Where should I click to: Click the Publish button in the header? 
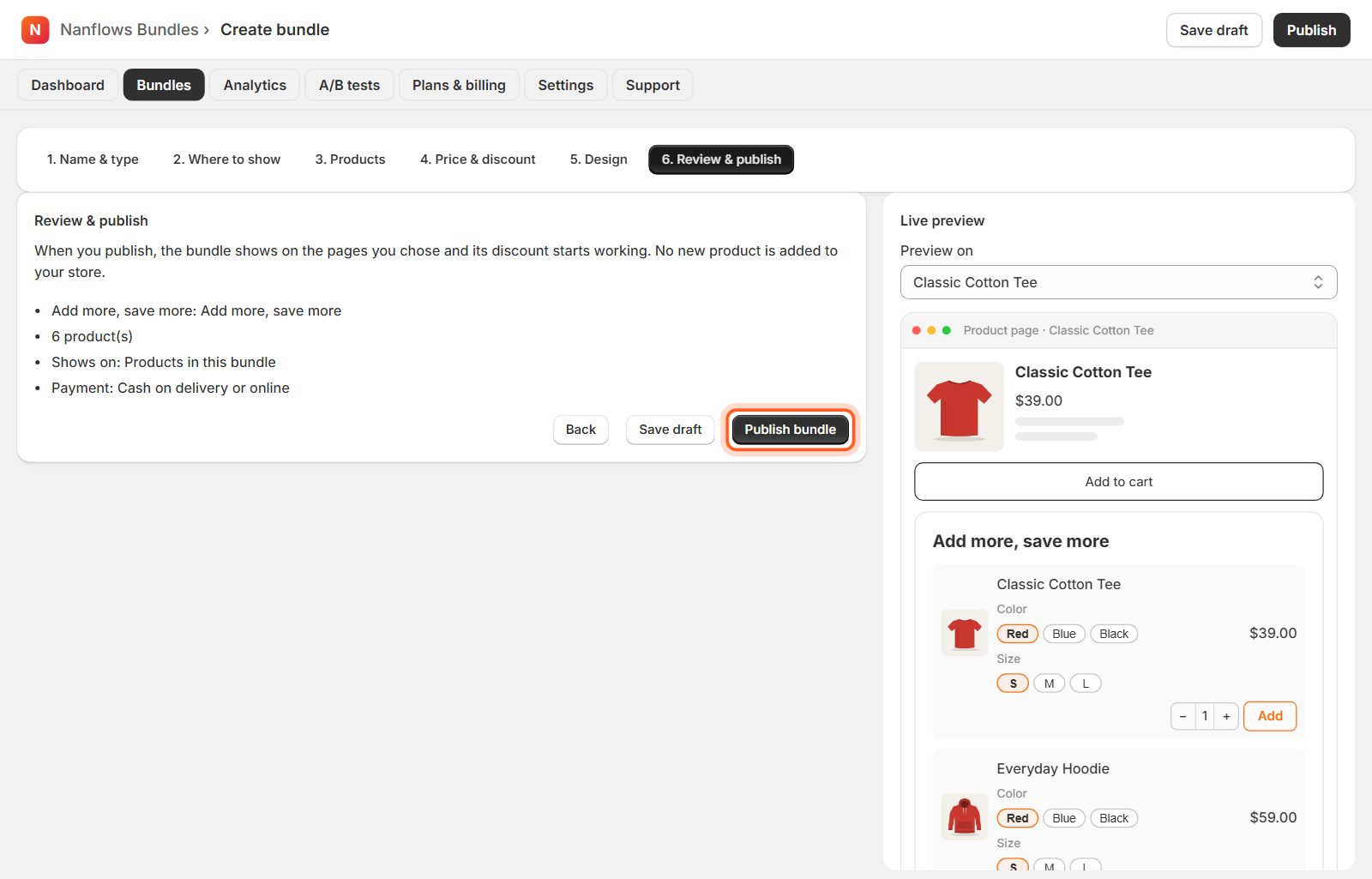pyautogui.click(x=1311, y=30)
